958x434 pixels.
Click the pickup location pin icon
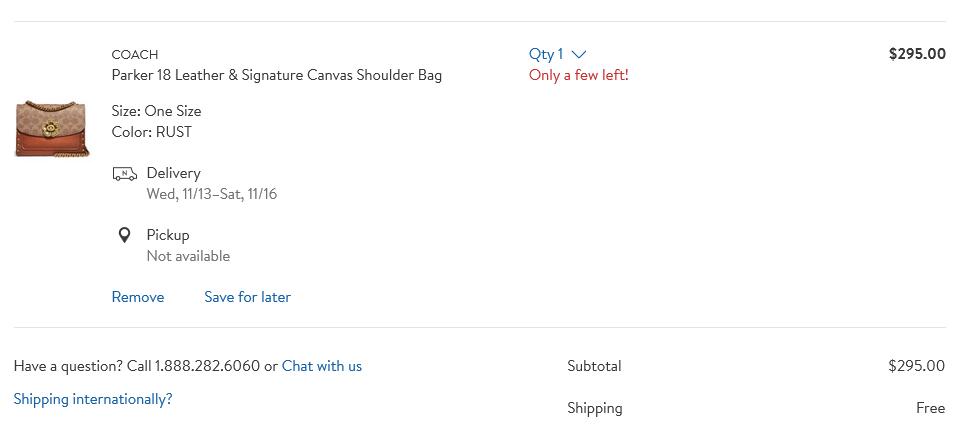tap(125, 235)
